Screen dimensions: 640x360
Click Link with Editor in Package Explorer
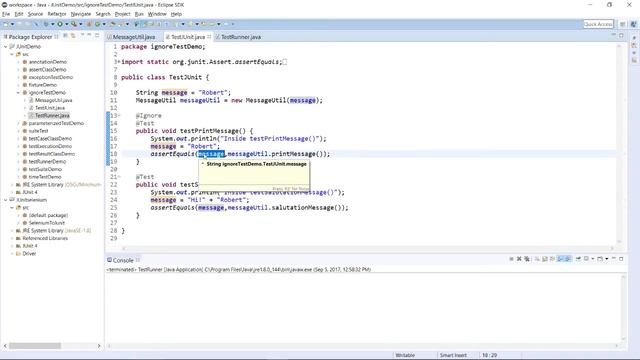(73, 36)
